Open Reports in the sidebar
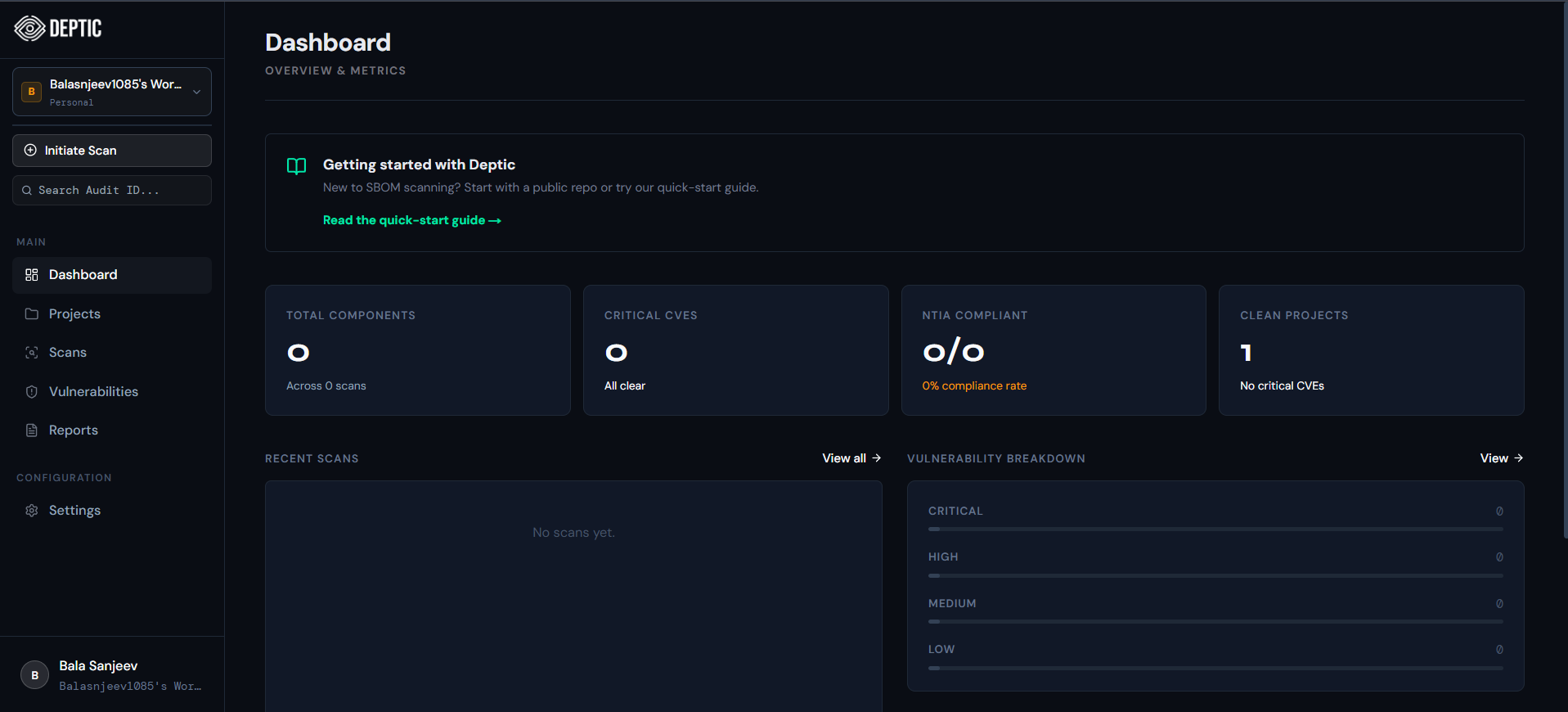 coord(112,430)
